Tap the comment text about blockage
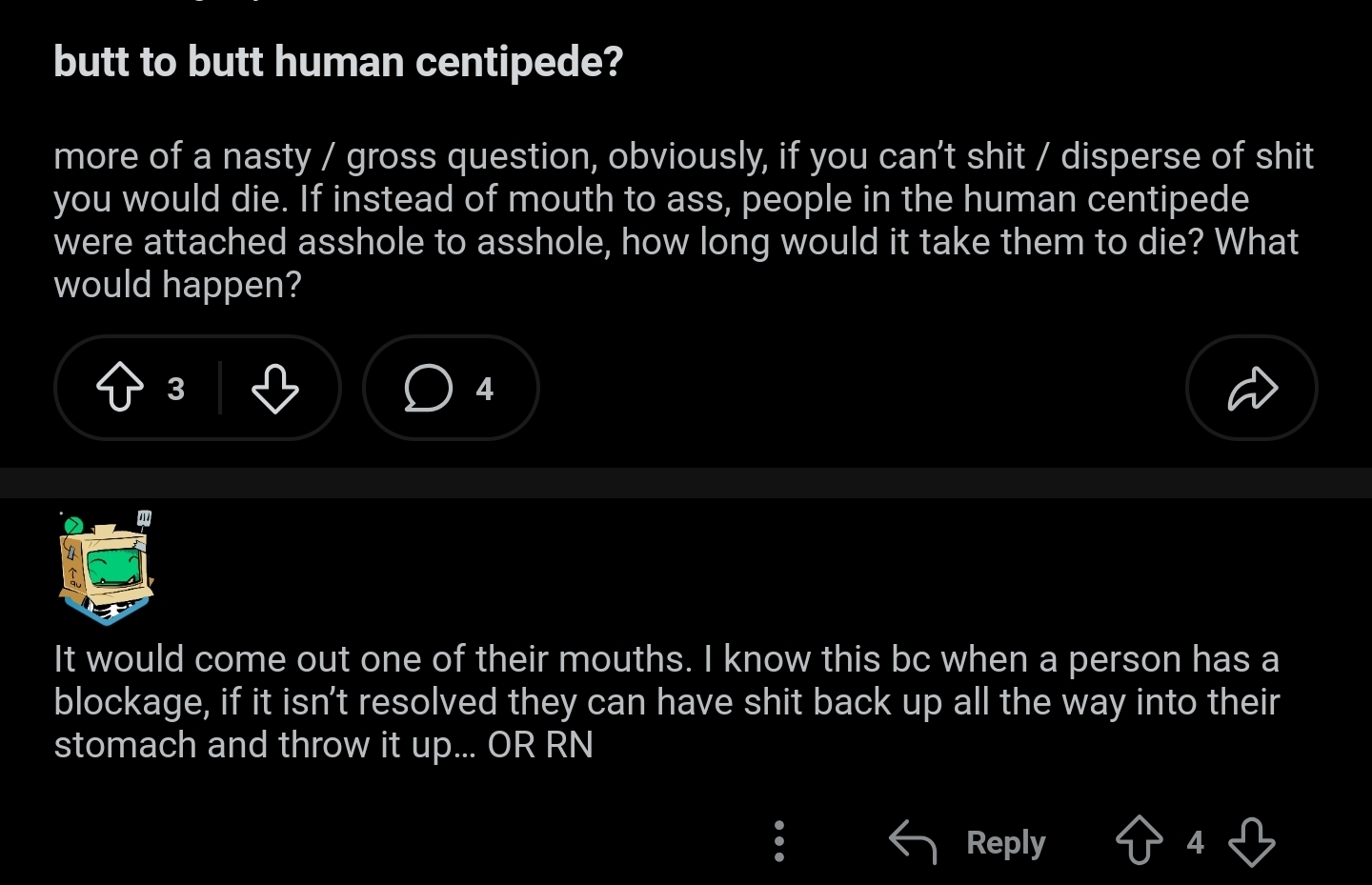The image size is (1372, 885). pos(665,701)
